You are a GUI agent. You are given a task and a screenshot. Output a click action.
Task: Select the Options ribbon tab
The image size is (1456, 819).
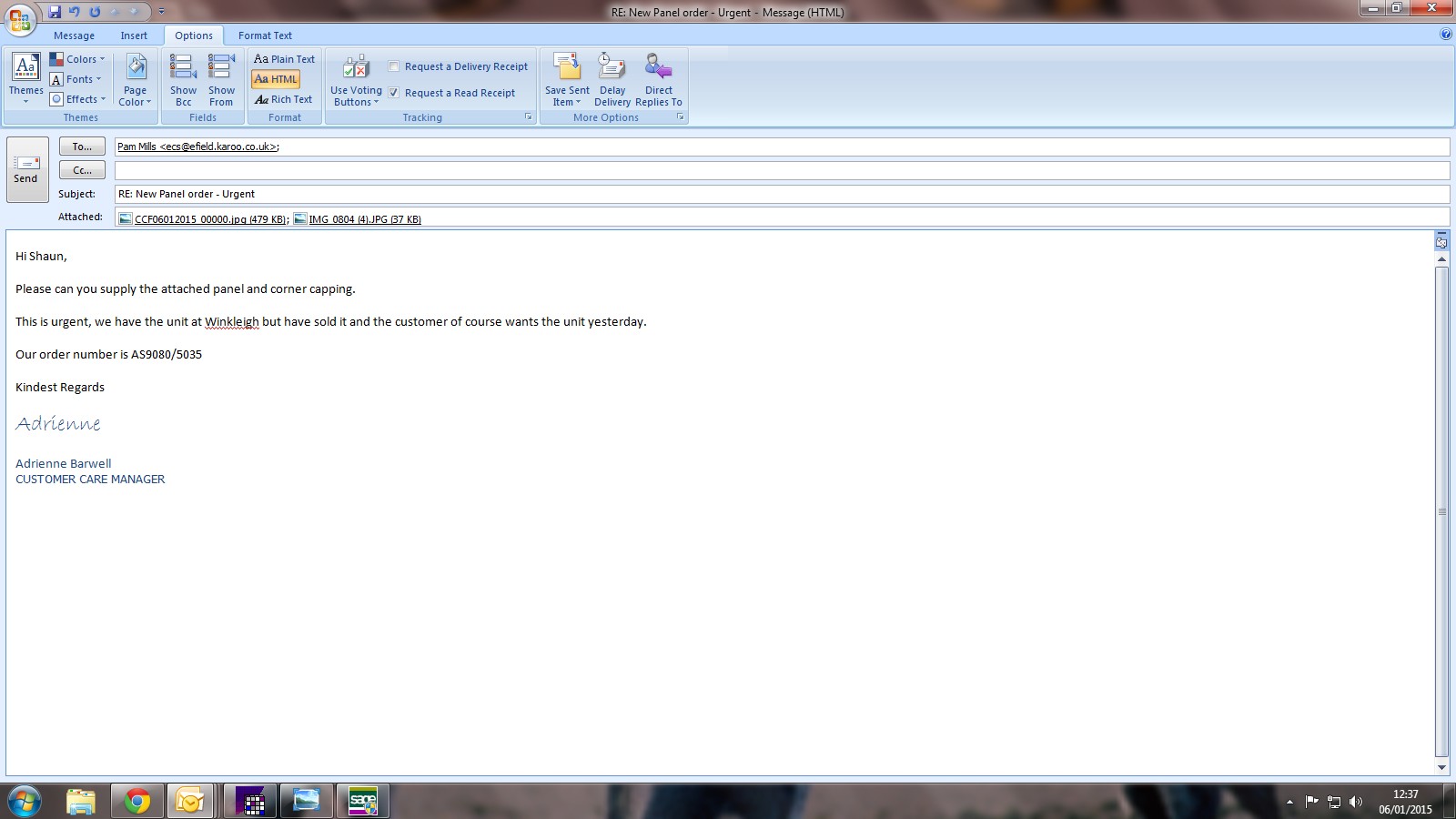pos(194,35)
